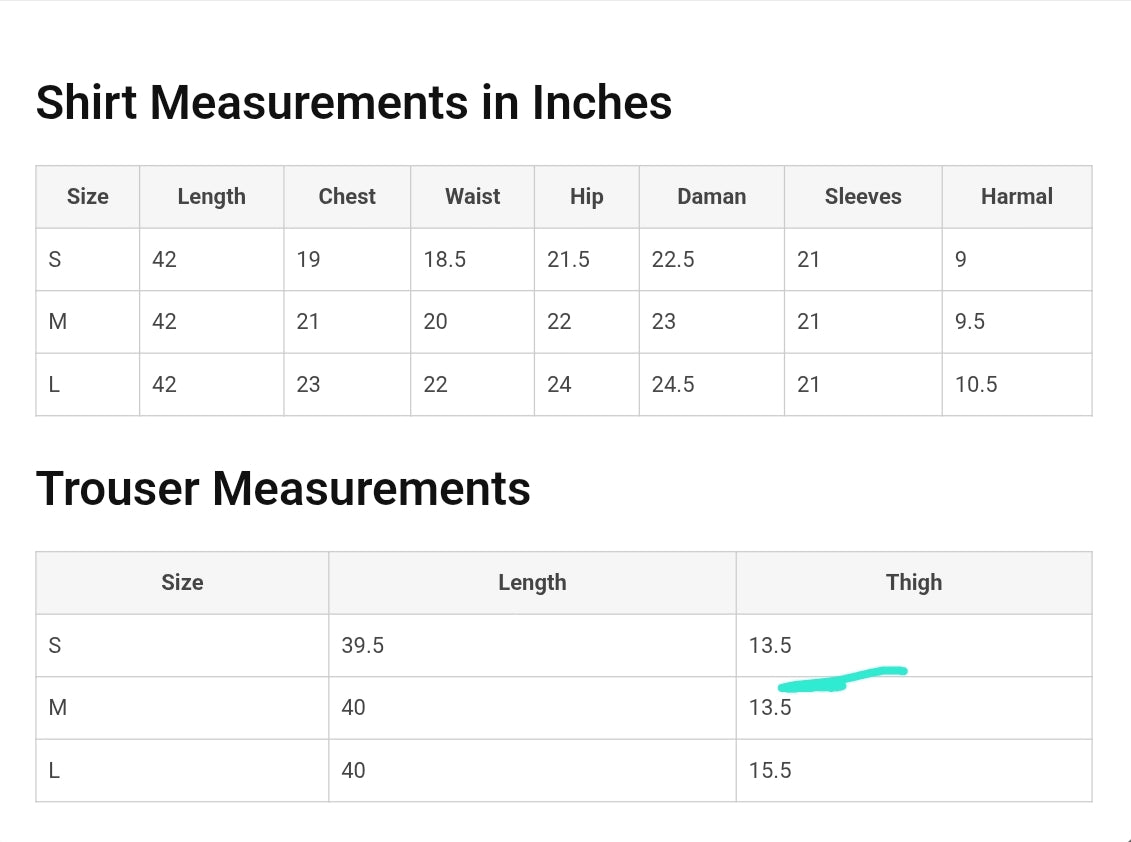This screenshot has height=842, width=1131.
Task: Click the Length header in trouser table
Action: click(x=532, y=583)
